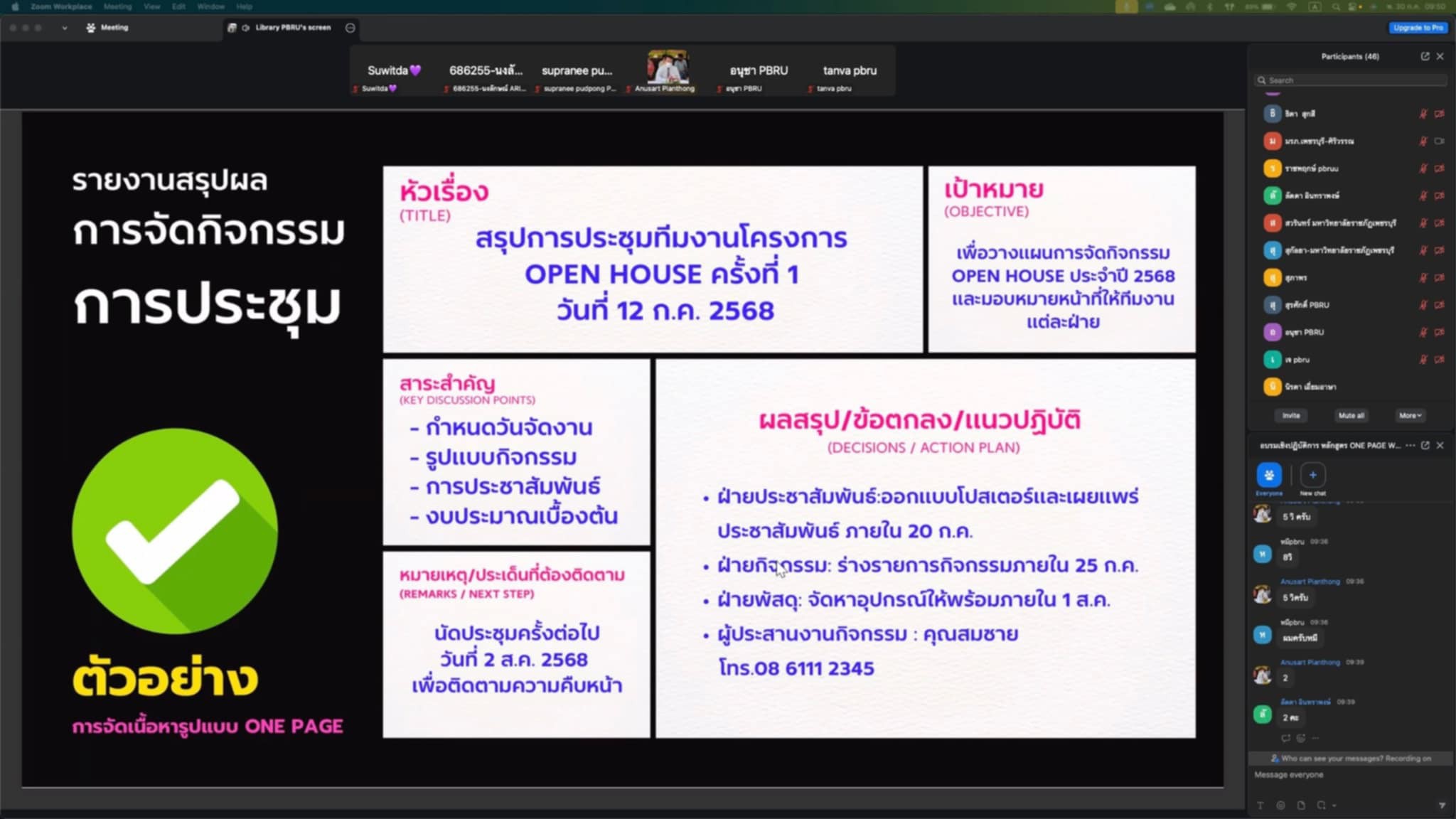Toggle microphone for อนุชา PBRU participant

tap(1423, 332)
